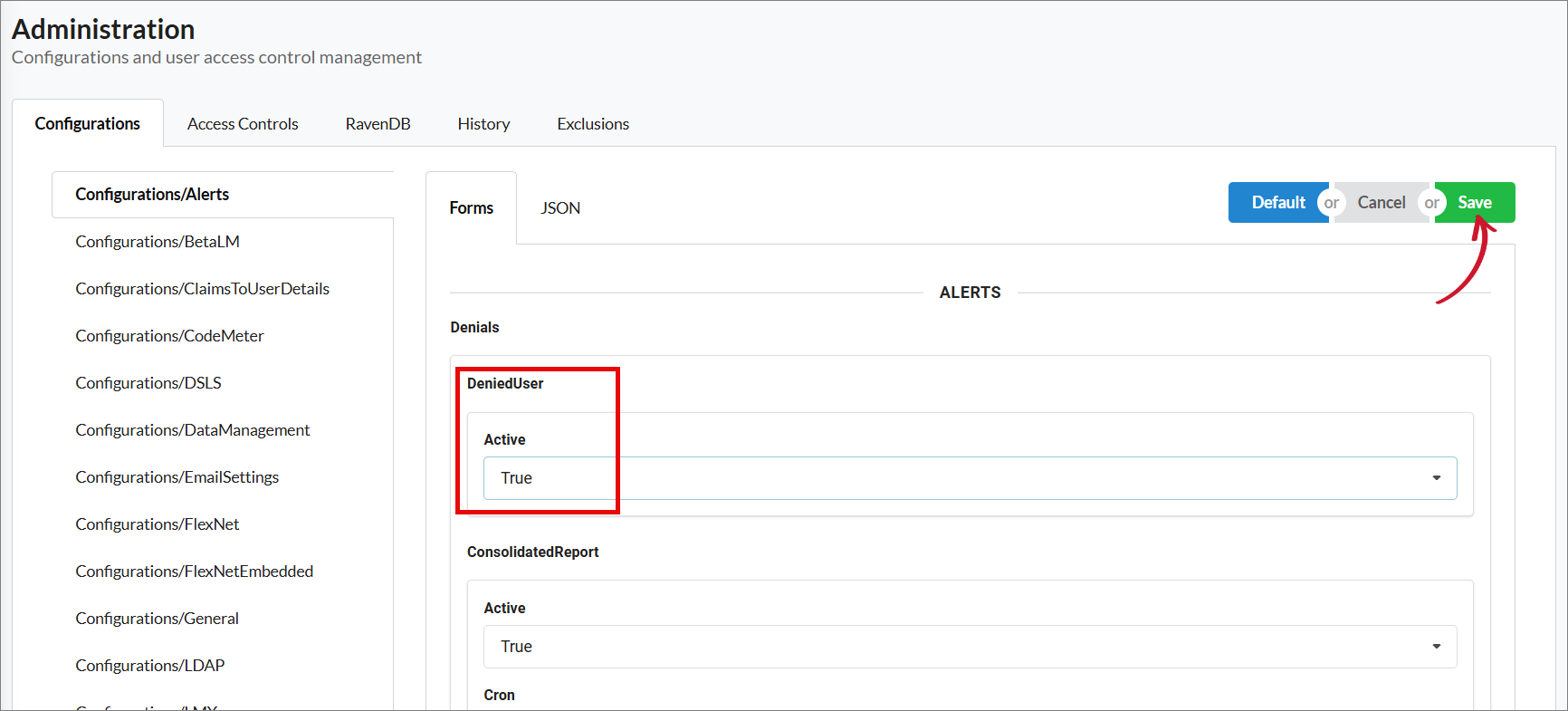
Task: Go to the Exclusions tab
Action: [593, 123]
